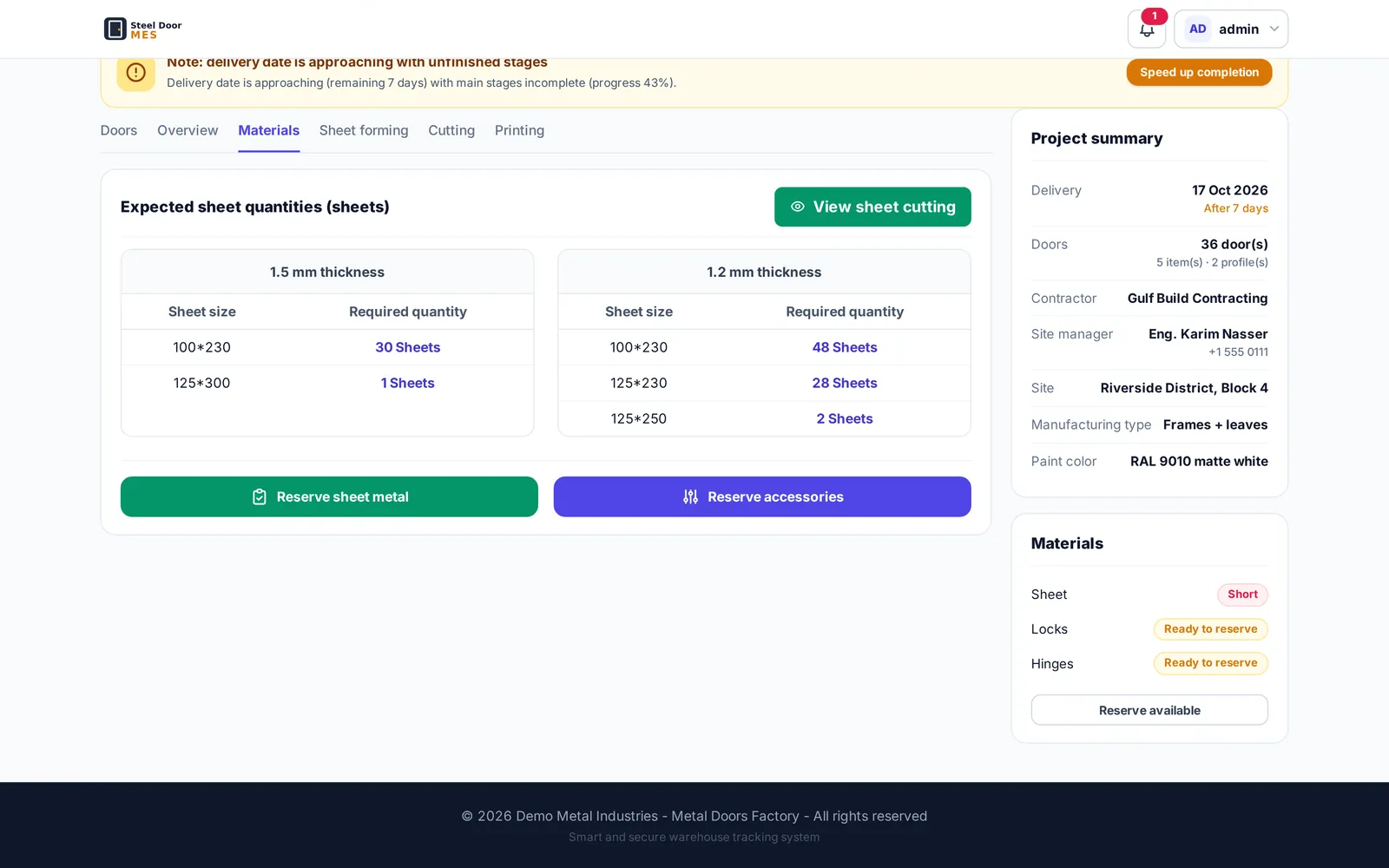Click the Short status badge for Sheet

1242,595
